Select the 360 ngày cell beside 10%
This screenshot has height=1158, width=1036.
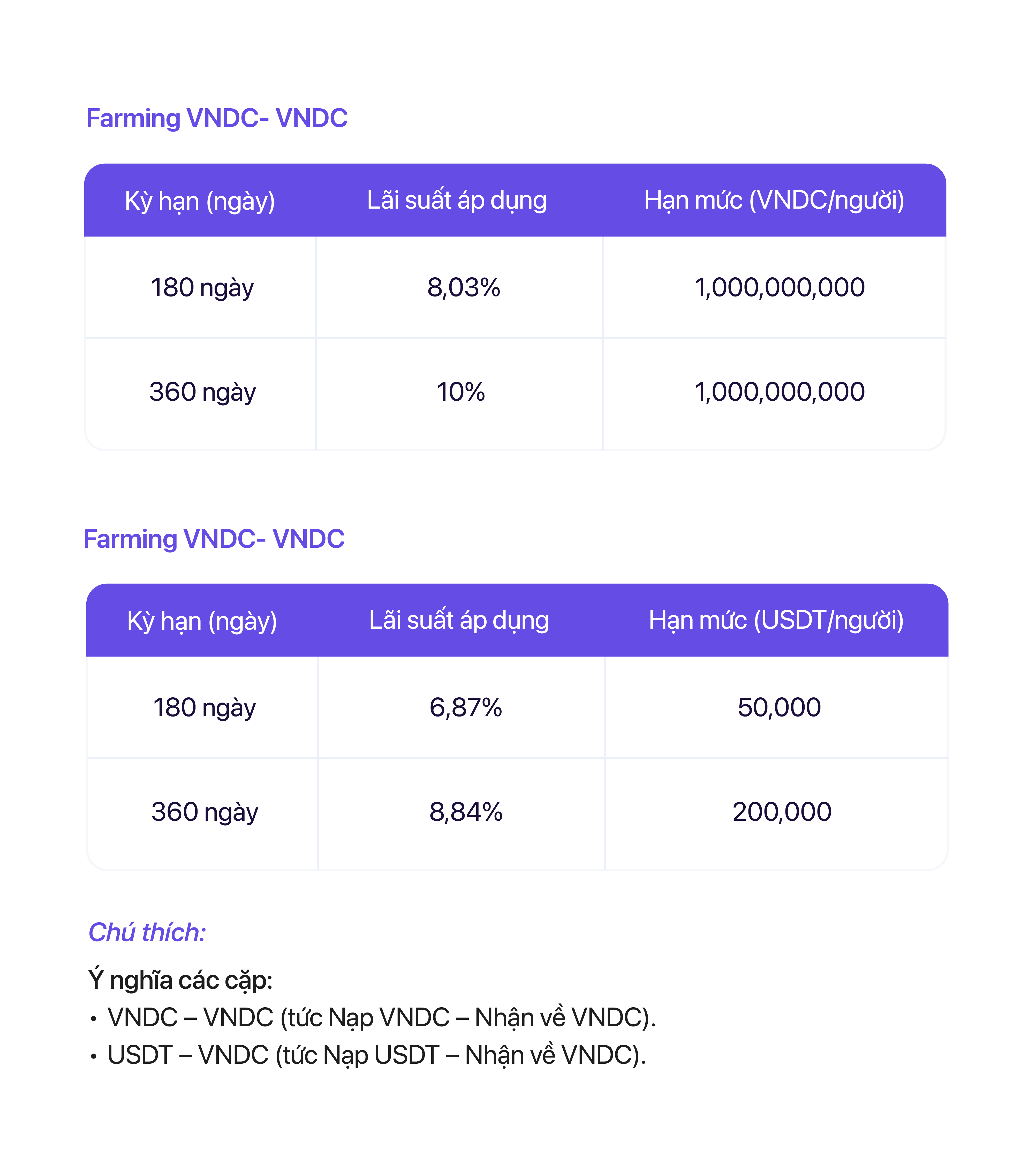[202, 392]
